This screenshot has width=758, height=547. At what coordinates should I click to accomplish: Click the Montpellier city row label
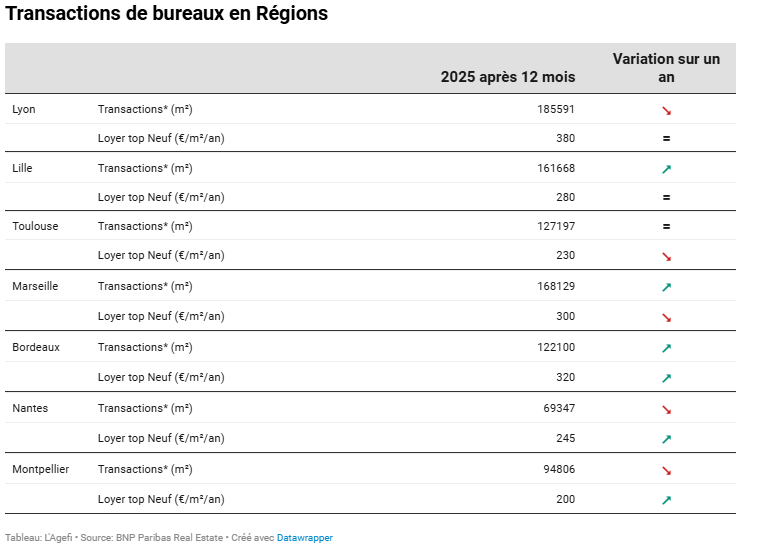(40, 469)
